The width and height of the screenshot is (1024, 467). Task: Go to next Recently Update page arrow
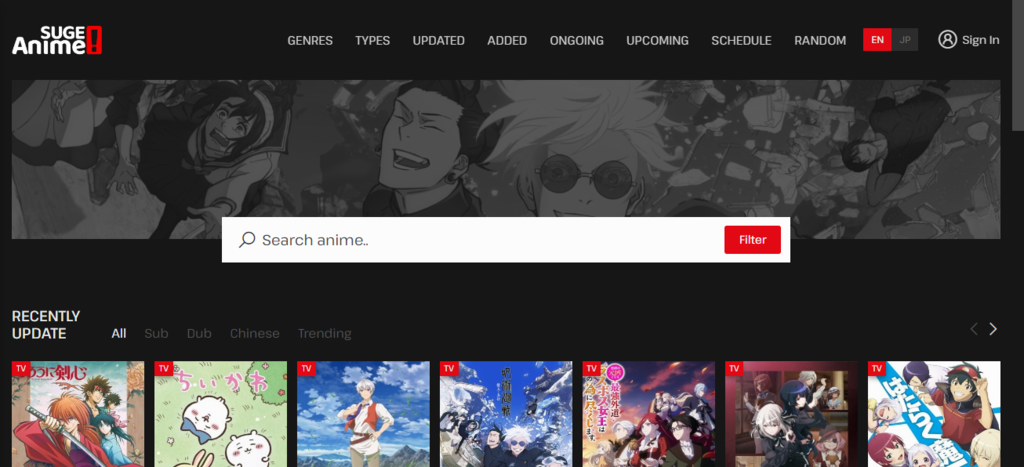coord(993,329)
